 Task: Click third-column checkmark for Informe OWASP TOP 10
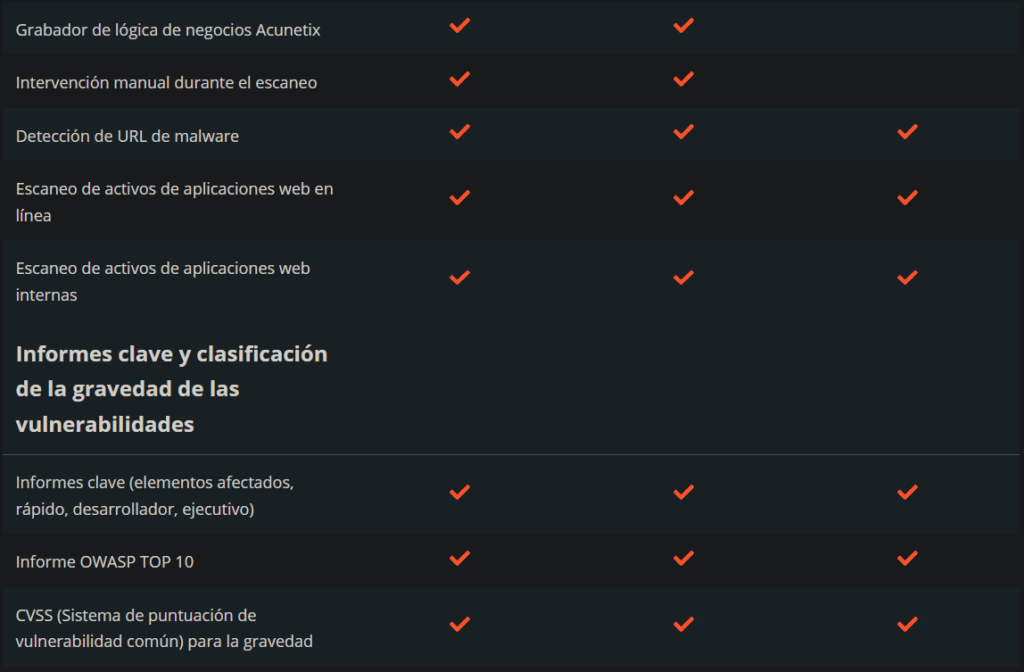[x=908, y=558]
